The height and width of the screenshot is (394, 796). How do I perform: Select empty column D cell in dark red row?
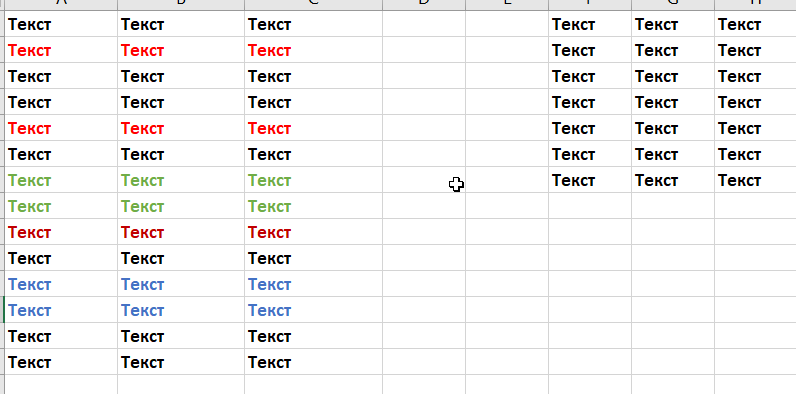point(423,232)
